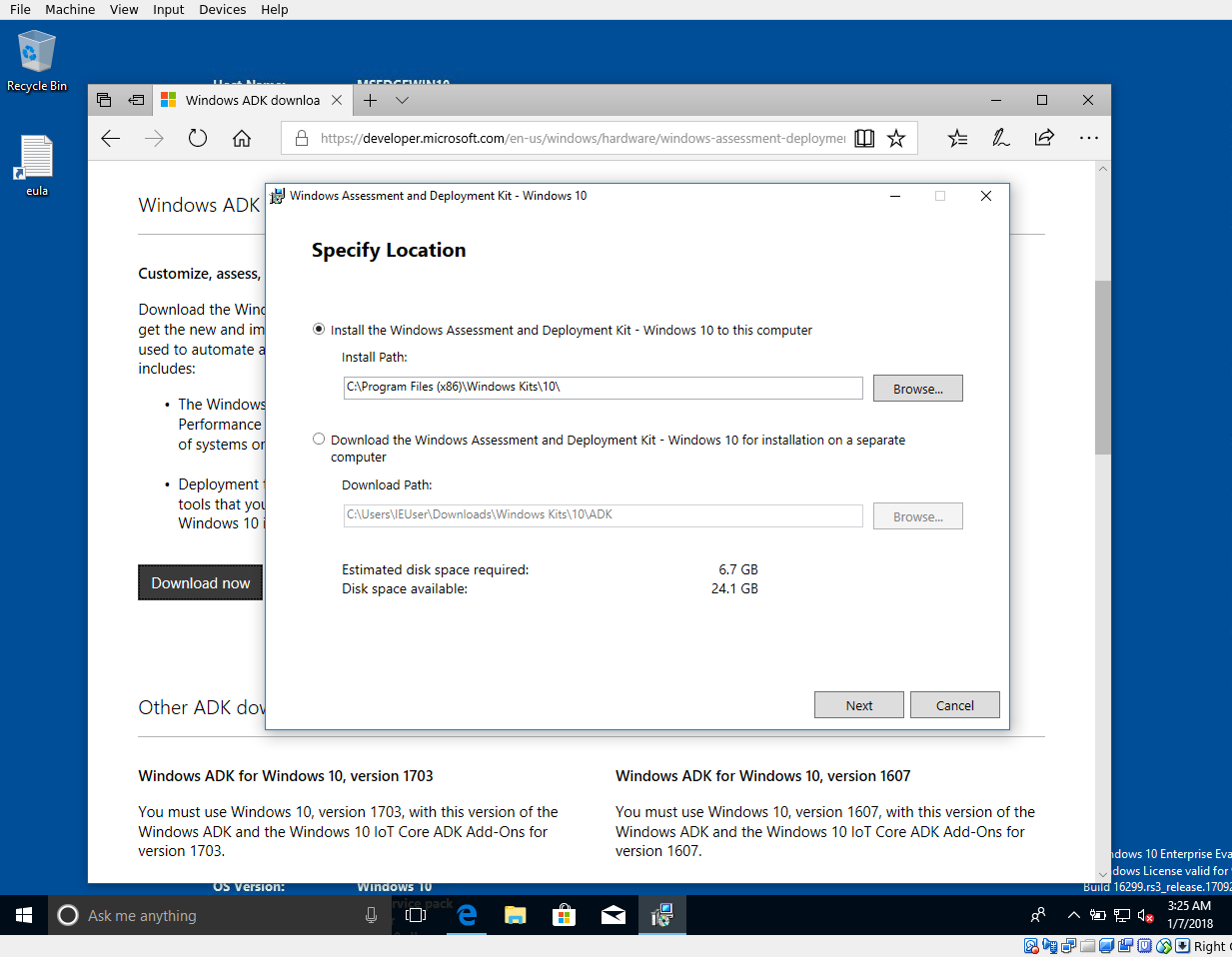Refresh the Edge page
The width and height of the screenshot is (1232, 957).
coord(198,138)
